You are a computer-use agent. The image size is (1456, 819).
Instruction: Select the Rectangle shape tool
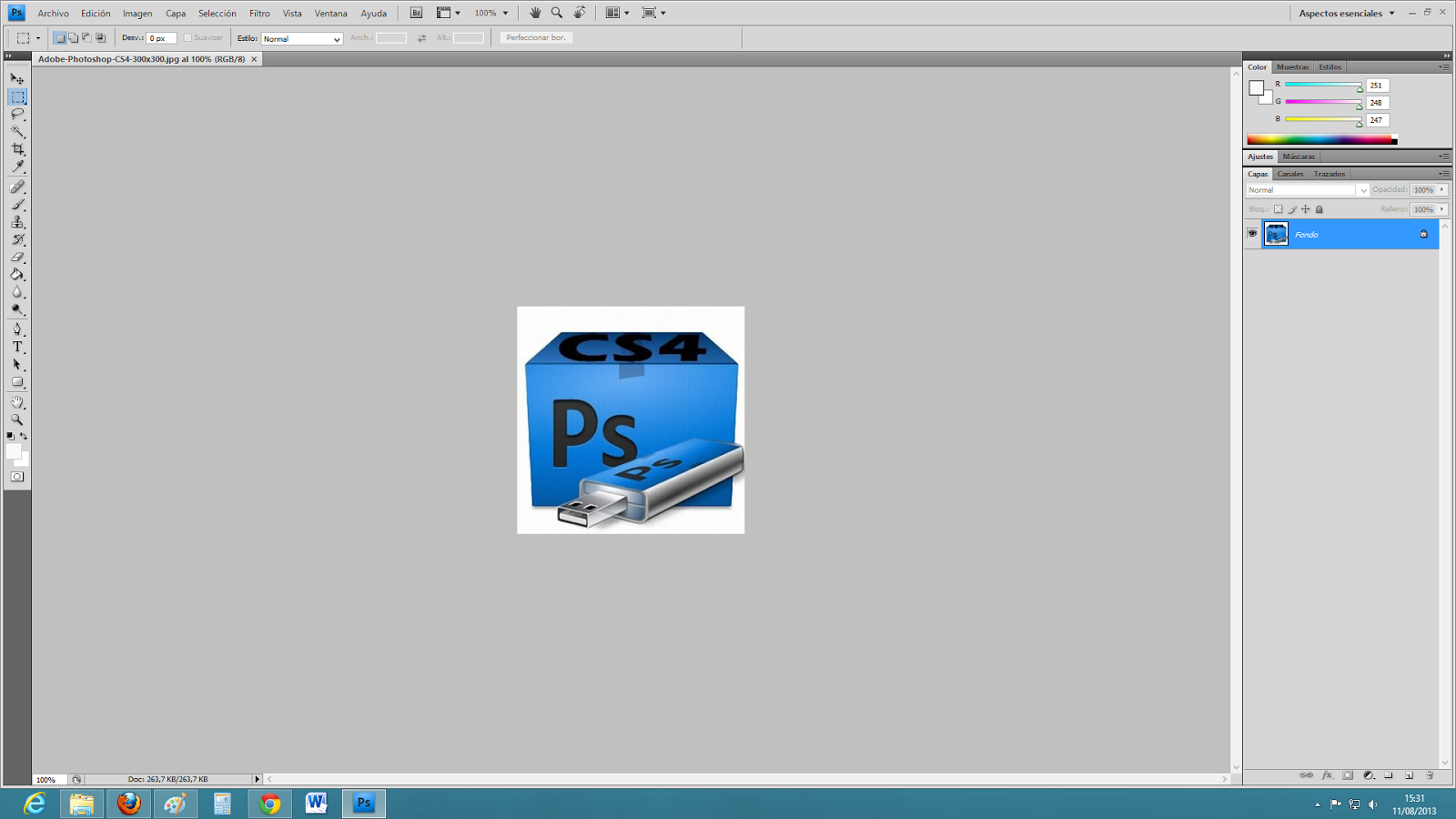[x=17, y=382]
